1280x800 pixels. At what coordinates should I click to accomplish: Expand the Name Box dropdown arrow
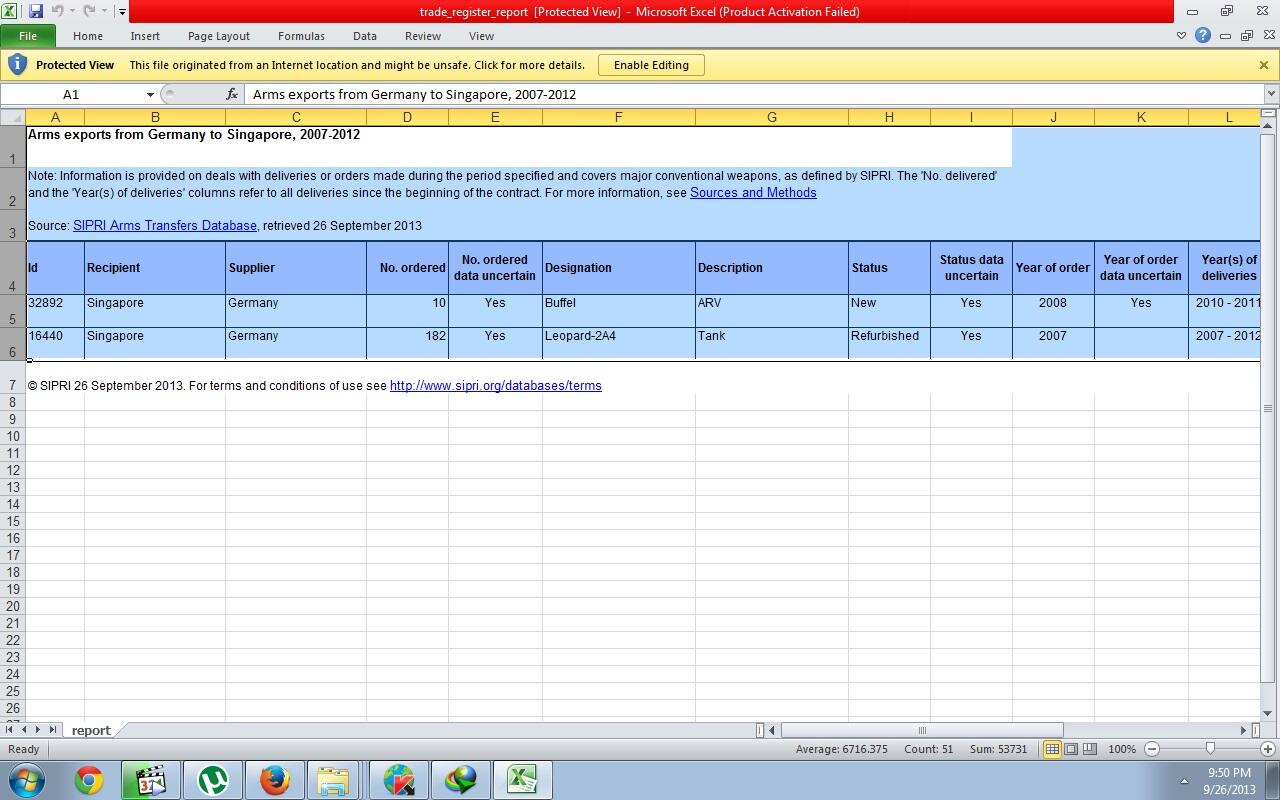pyautogui.click(x=150, y=95)
